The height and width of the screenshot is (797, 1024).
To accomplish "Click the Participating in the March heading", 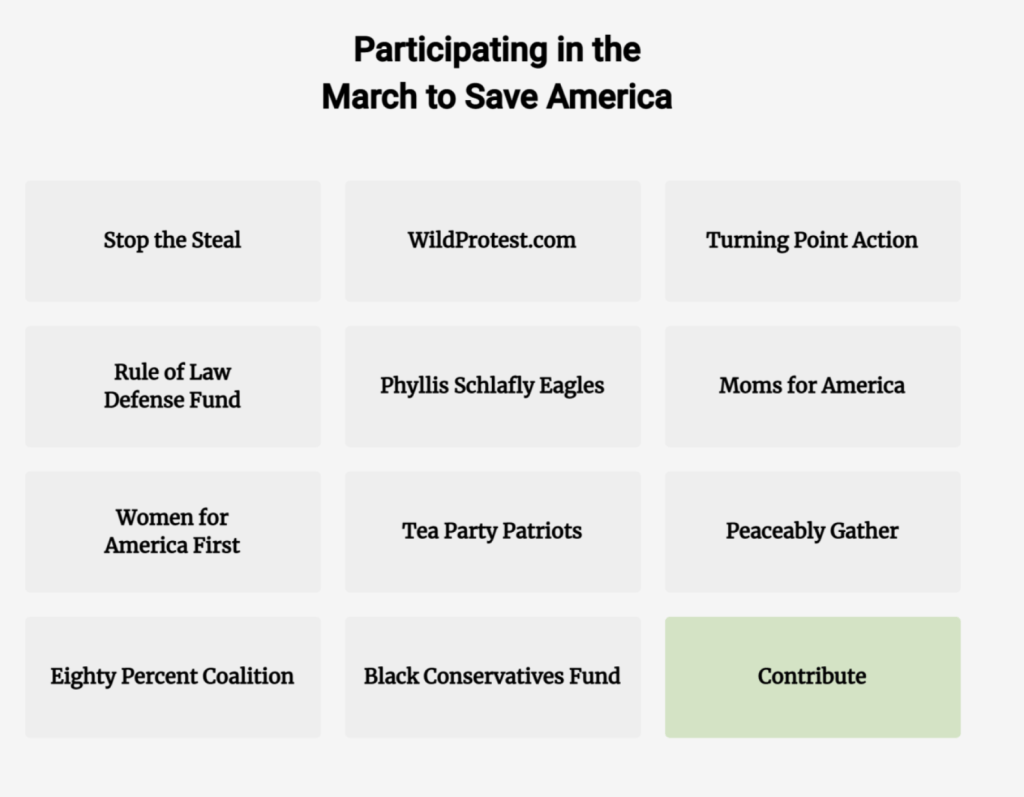I will click(496, 73).
